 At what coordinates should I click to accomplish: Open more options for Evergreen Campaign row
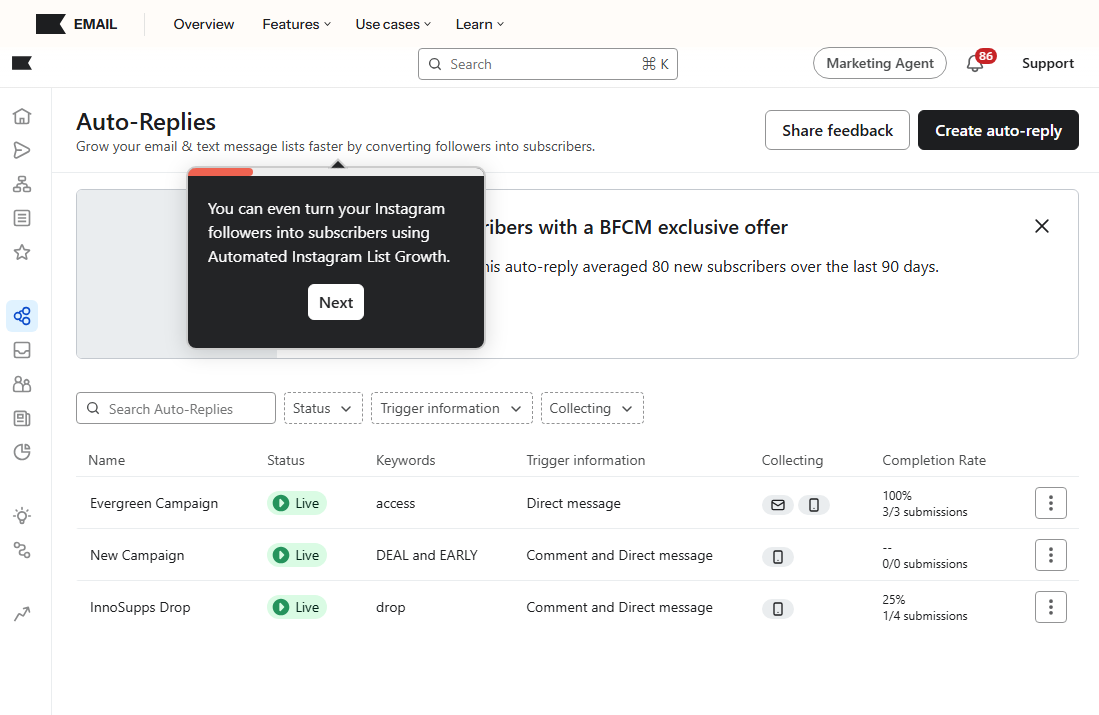(1050, 503)
